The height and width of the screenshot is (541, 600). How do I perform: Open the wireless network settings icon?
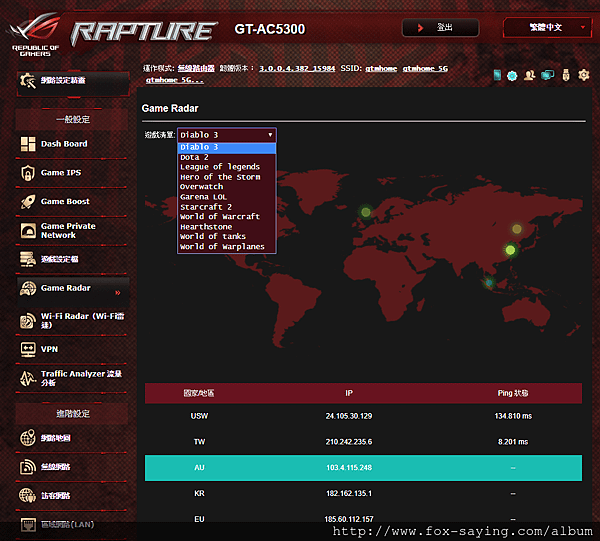click(28, 467)
